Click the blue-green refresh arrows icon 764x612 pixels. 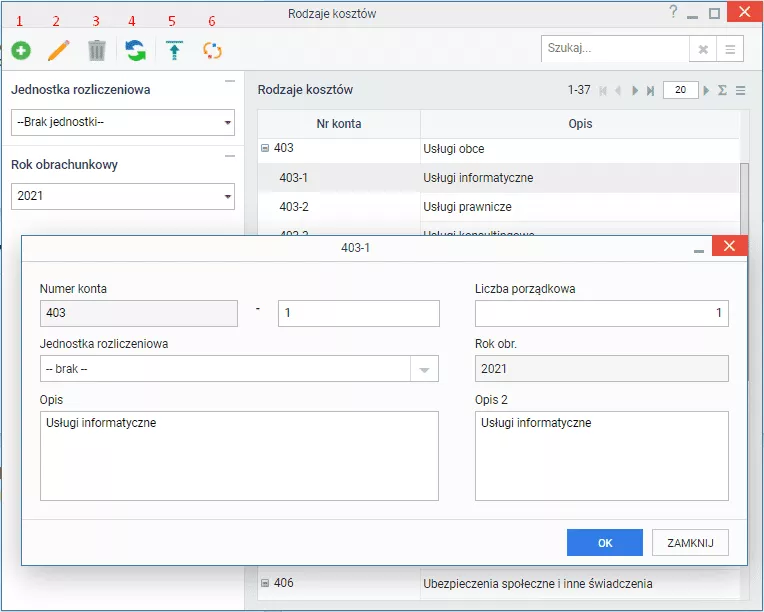click(x=135, y=50)
